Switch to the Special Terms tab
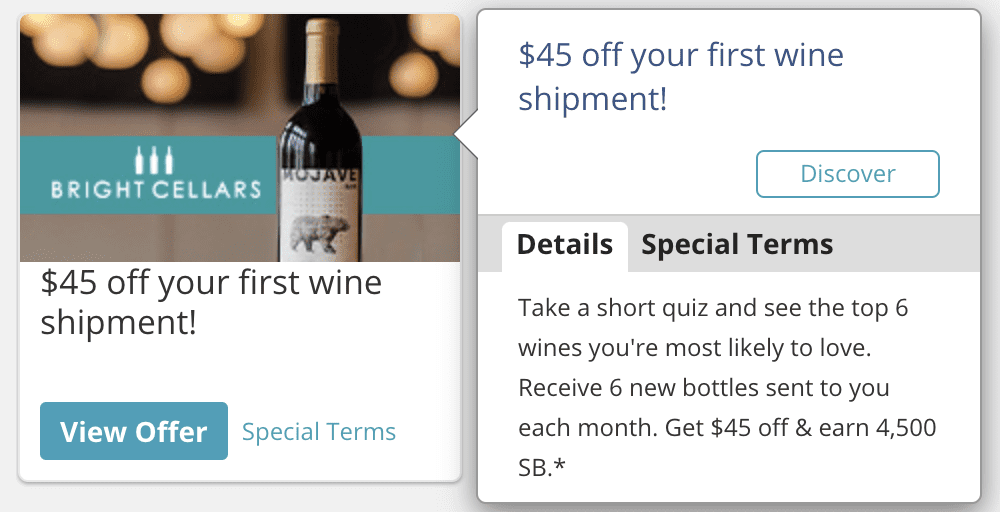Image resolution: width=1000 pixels, height=512 pixels. point(737,245)
